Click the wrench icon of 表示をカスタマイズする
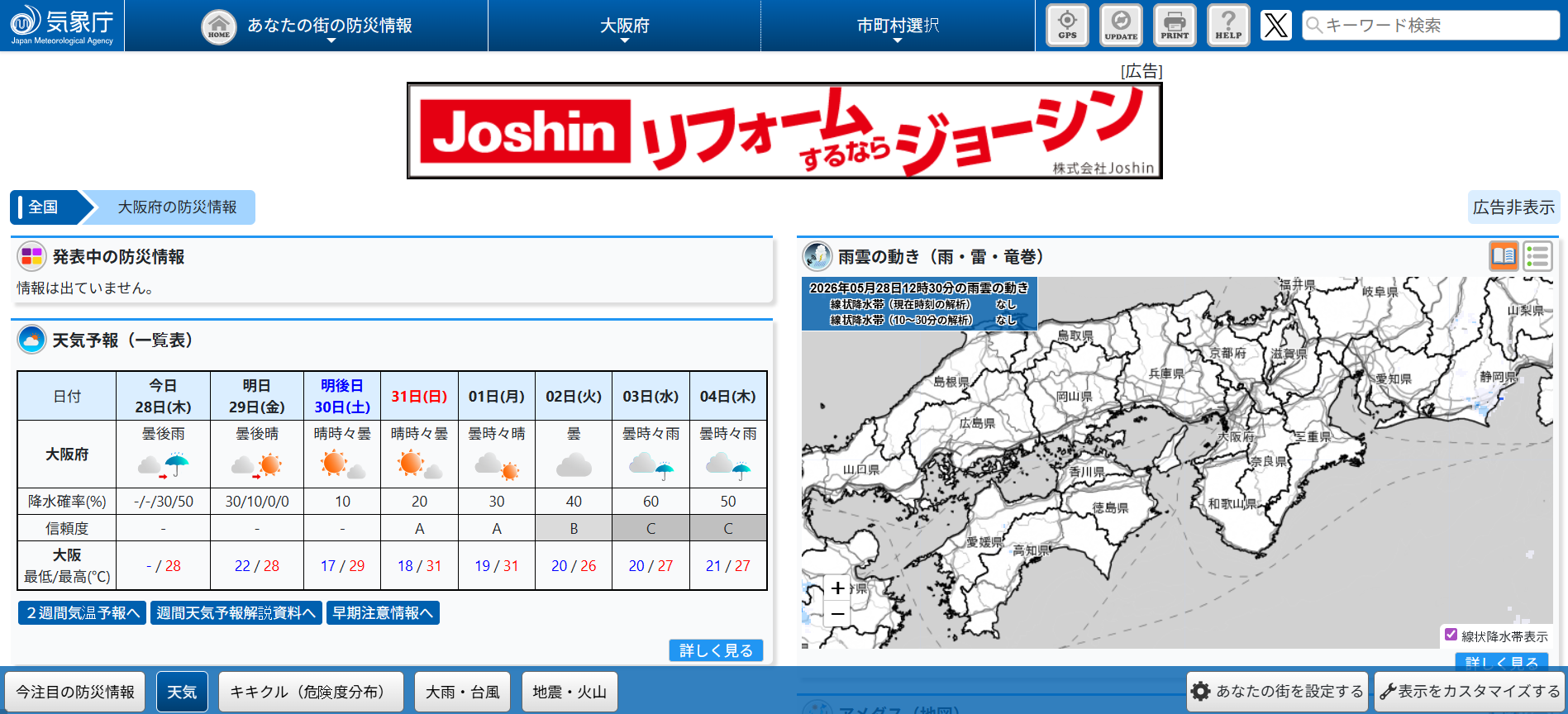Viewport: 1568px width, 714px height. 1388,691
